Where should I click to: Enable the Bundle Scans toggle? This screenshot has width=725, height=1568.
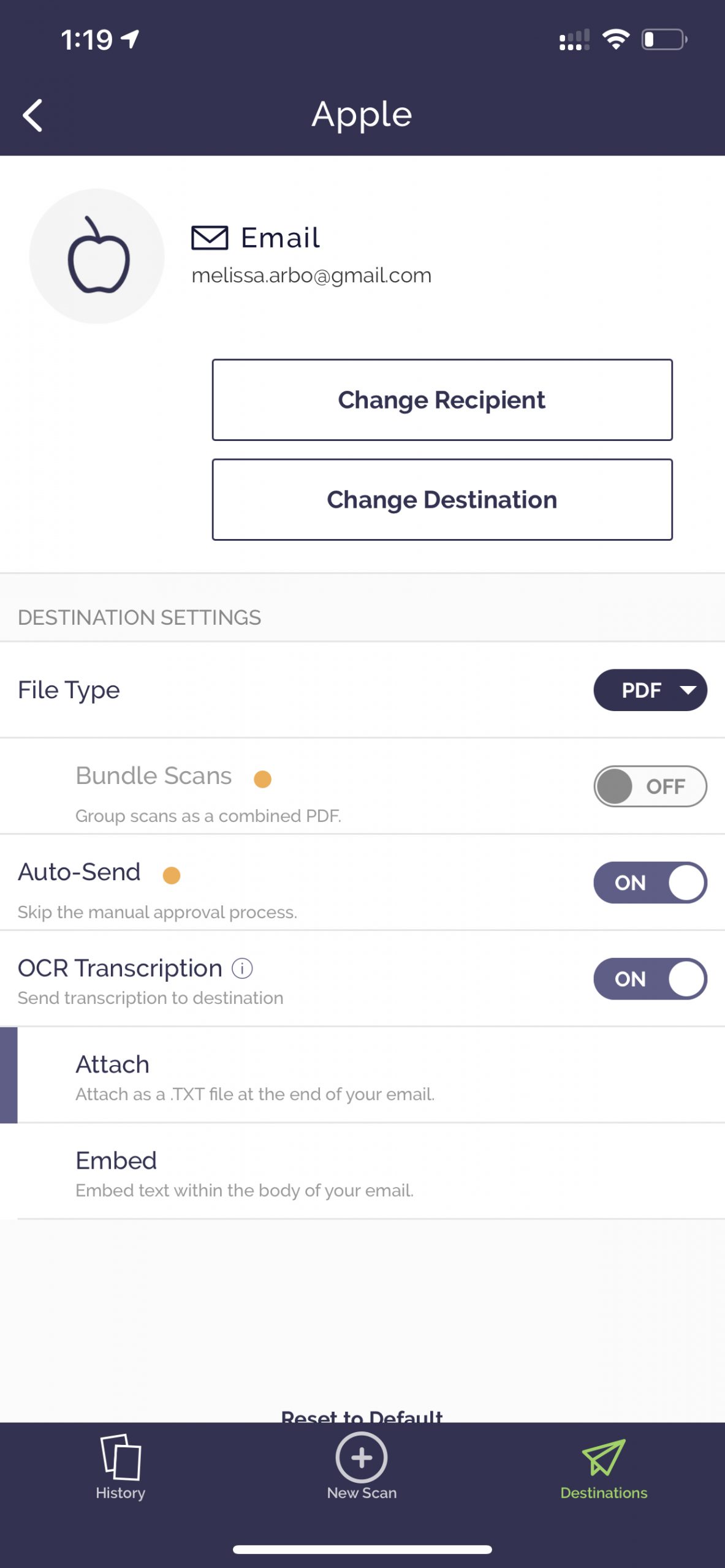point(650,786)
